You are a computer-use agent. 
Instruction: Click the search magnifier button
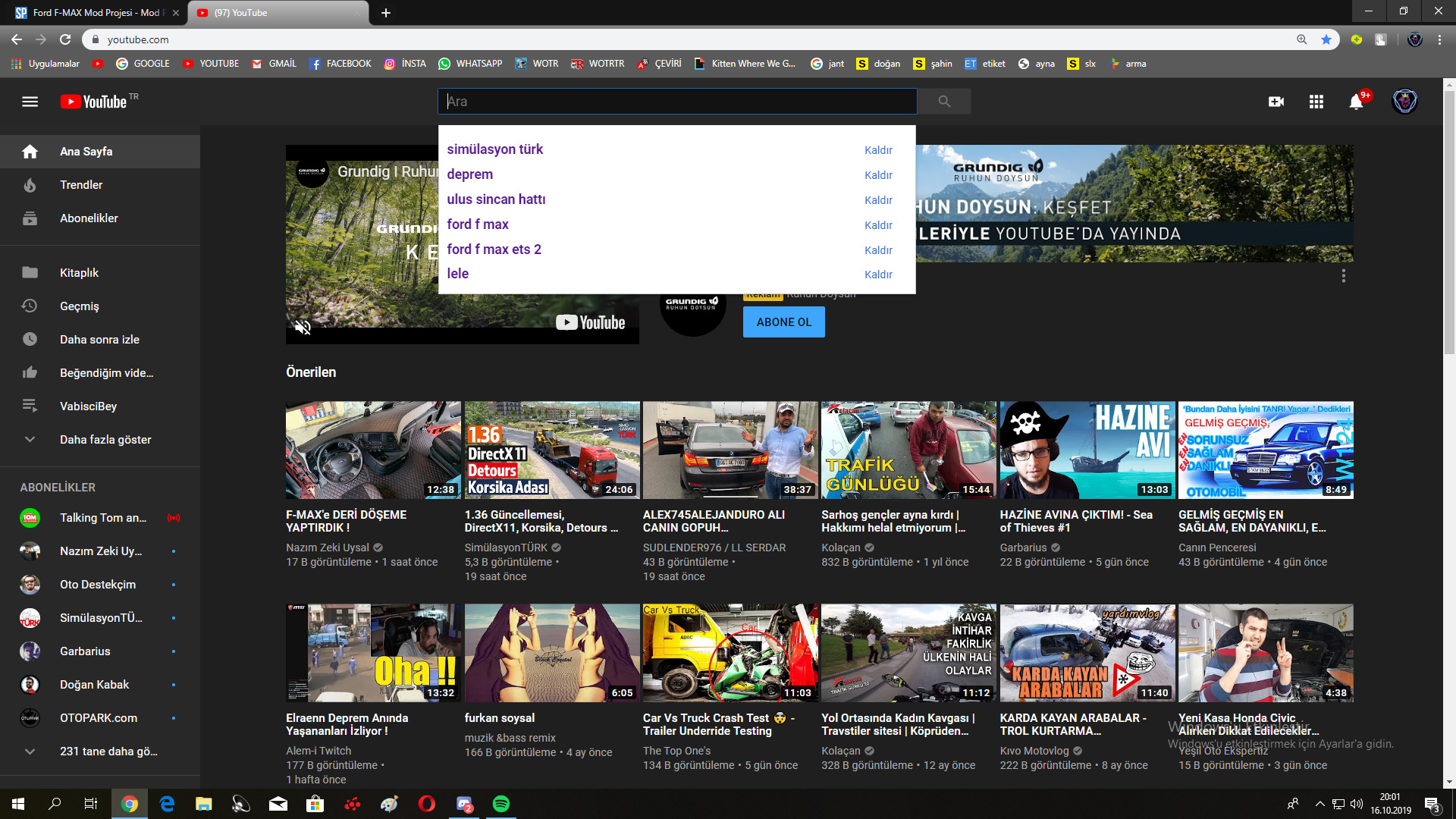pos(944,102)
